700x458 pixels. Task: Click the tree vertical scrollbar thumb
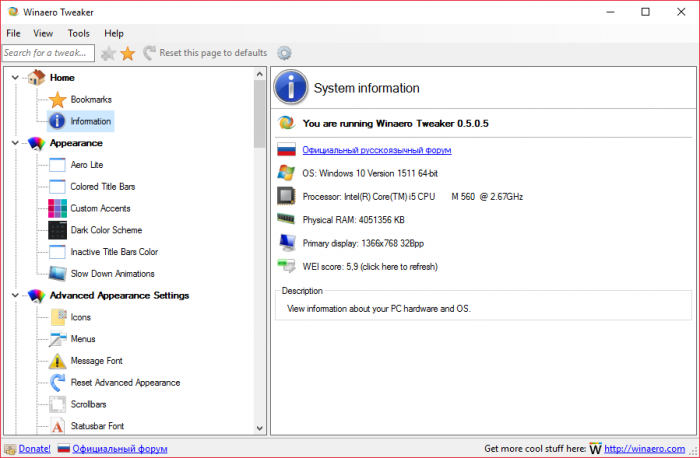(x=260, y=114)
